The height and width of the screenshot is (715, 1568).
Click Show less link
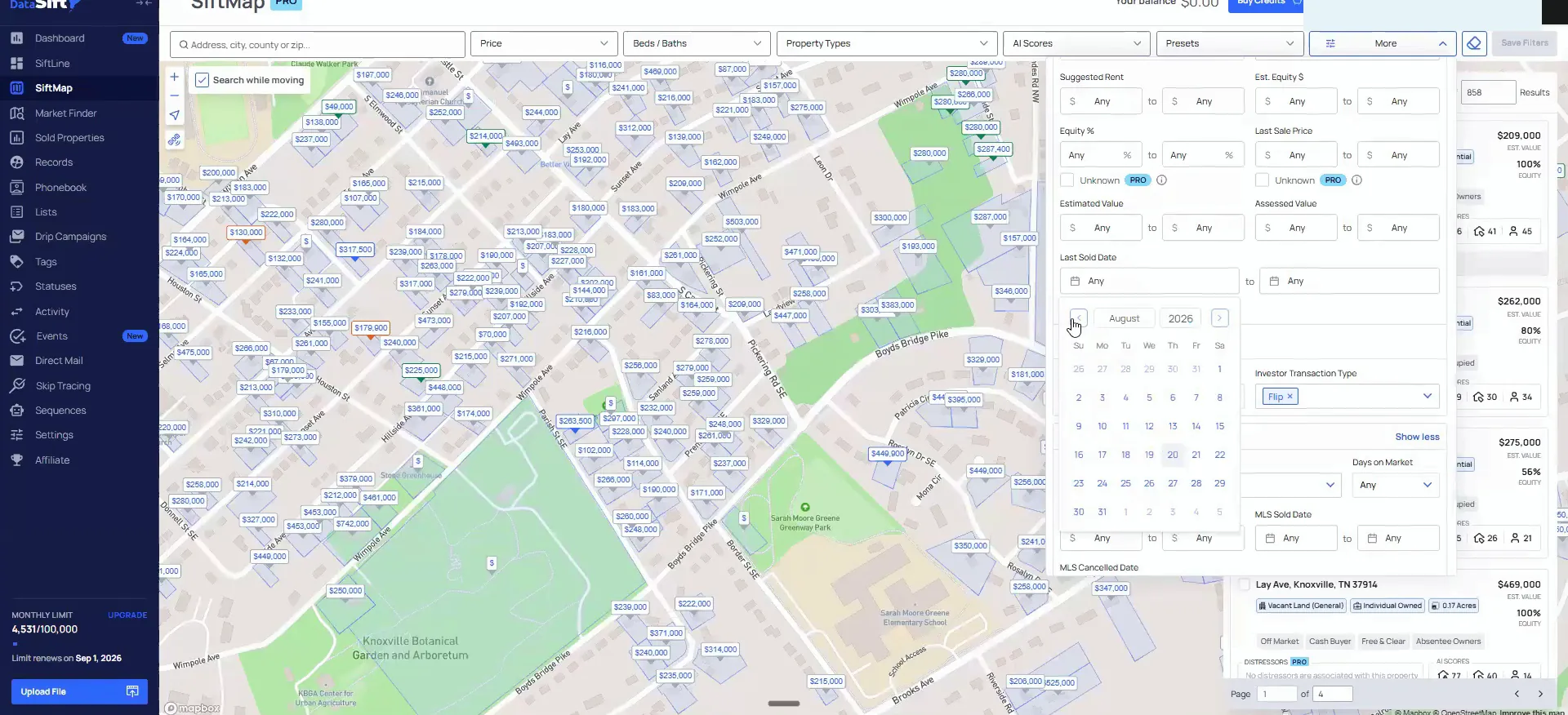(1417, 437)
